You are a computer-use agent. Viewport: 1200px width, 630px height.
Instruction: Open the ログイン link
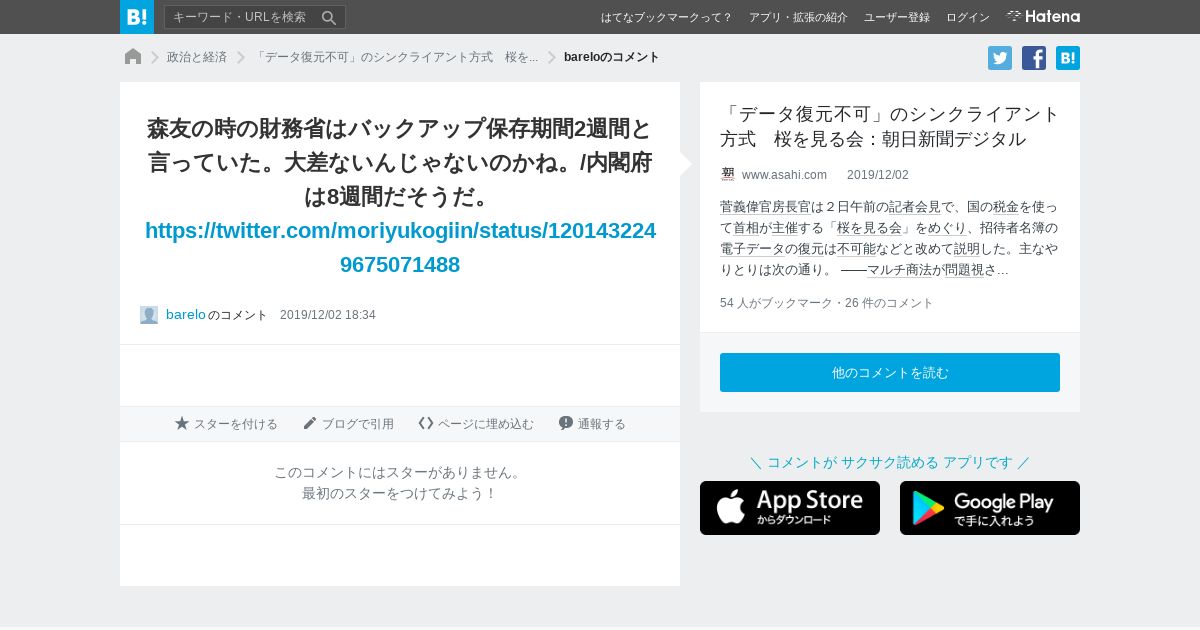(968, 17)
